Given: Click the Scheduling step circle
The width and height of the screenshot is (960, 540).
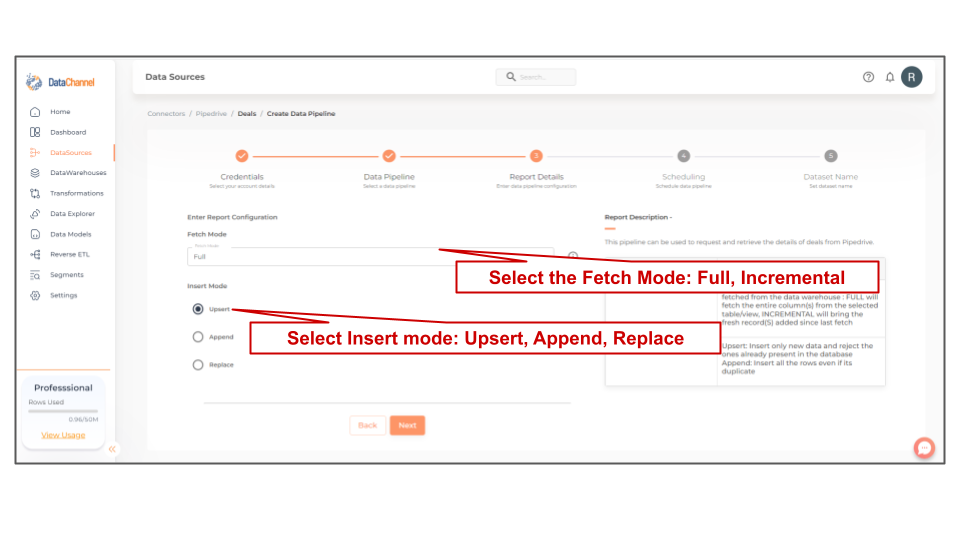Looking at the screenshot, I should (x=684, y=156).
